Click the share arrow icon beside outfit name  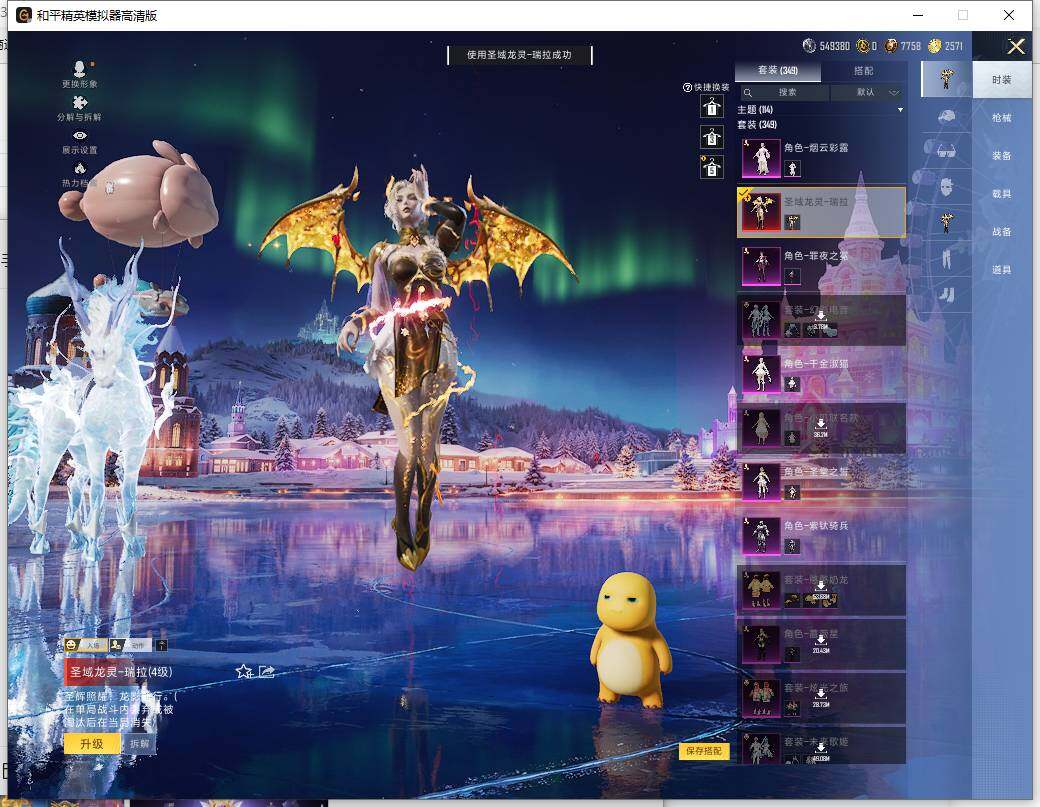[267, 671]
